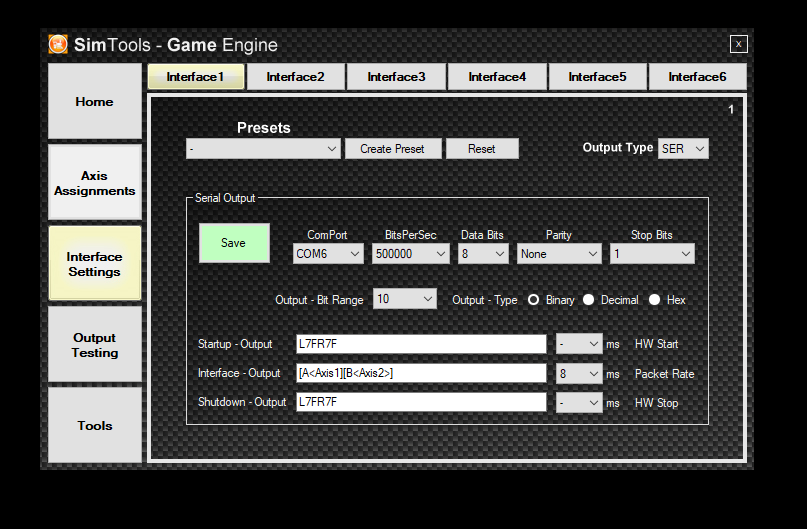The height and width of the screenshot is (529, 807).
Task: Click the Interface Output text field
Action: [421, 373]
